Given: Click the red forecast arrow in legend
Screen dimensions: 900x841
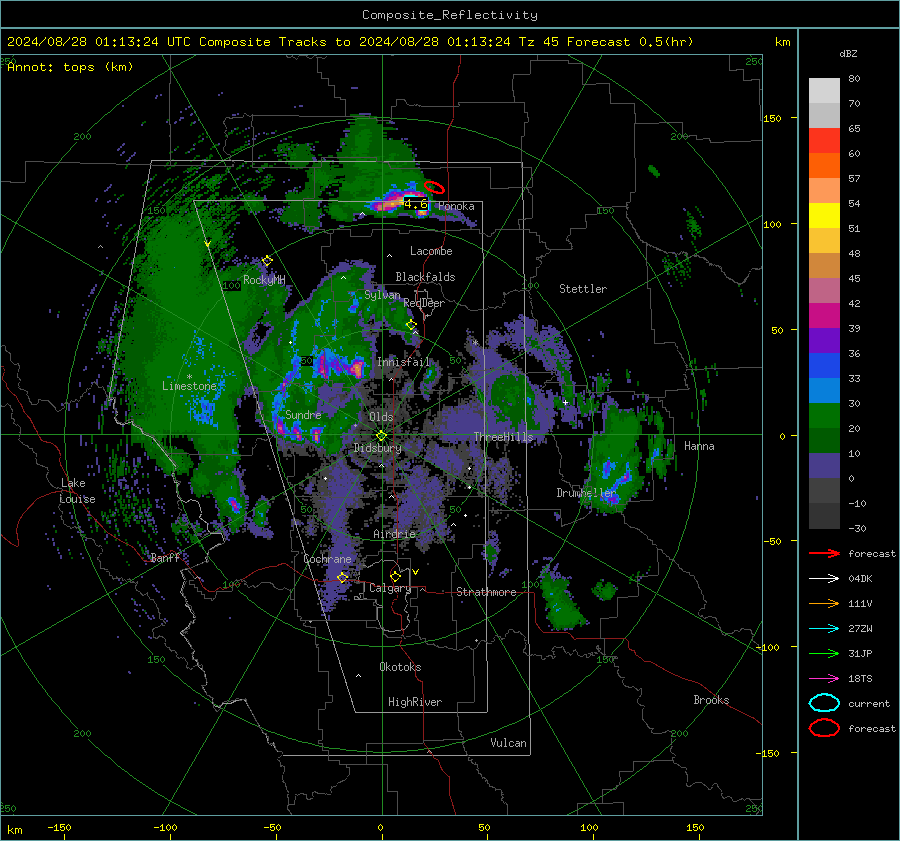Looking at the screenshot, I should [824, 553].
